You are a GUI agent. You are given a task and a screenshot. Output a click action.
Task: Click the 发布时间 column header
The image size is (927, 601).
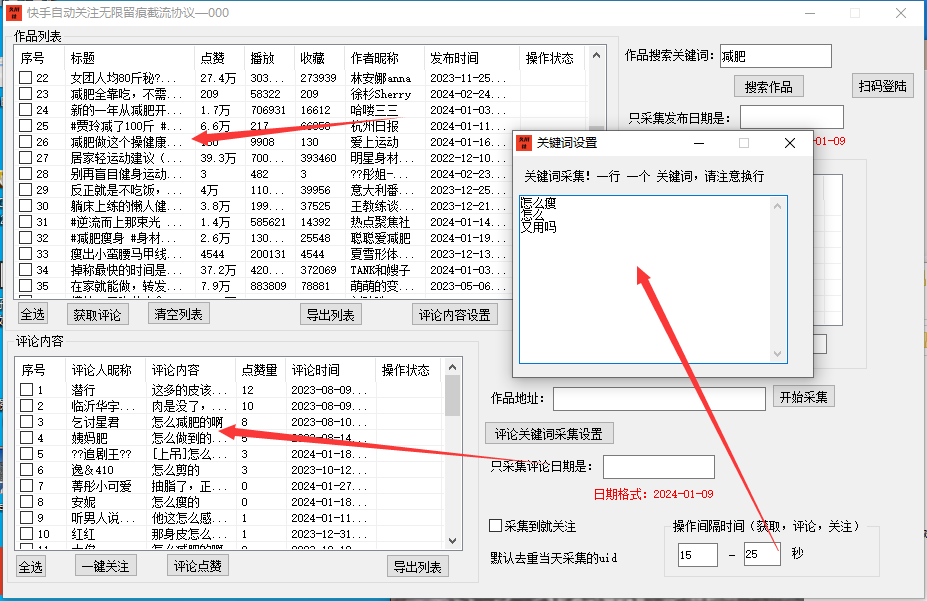(x=454, y=58)
